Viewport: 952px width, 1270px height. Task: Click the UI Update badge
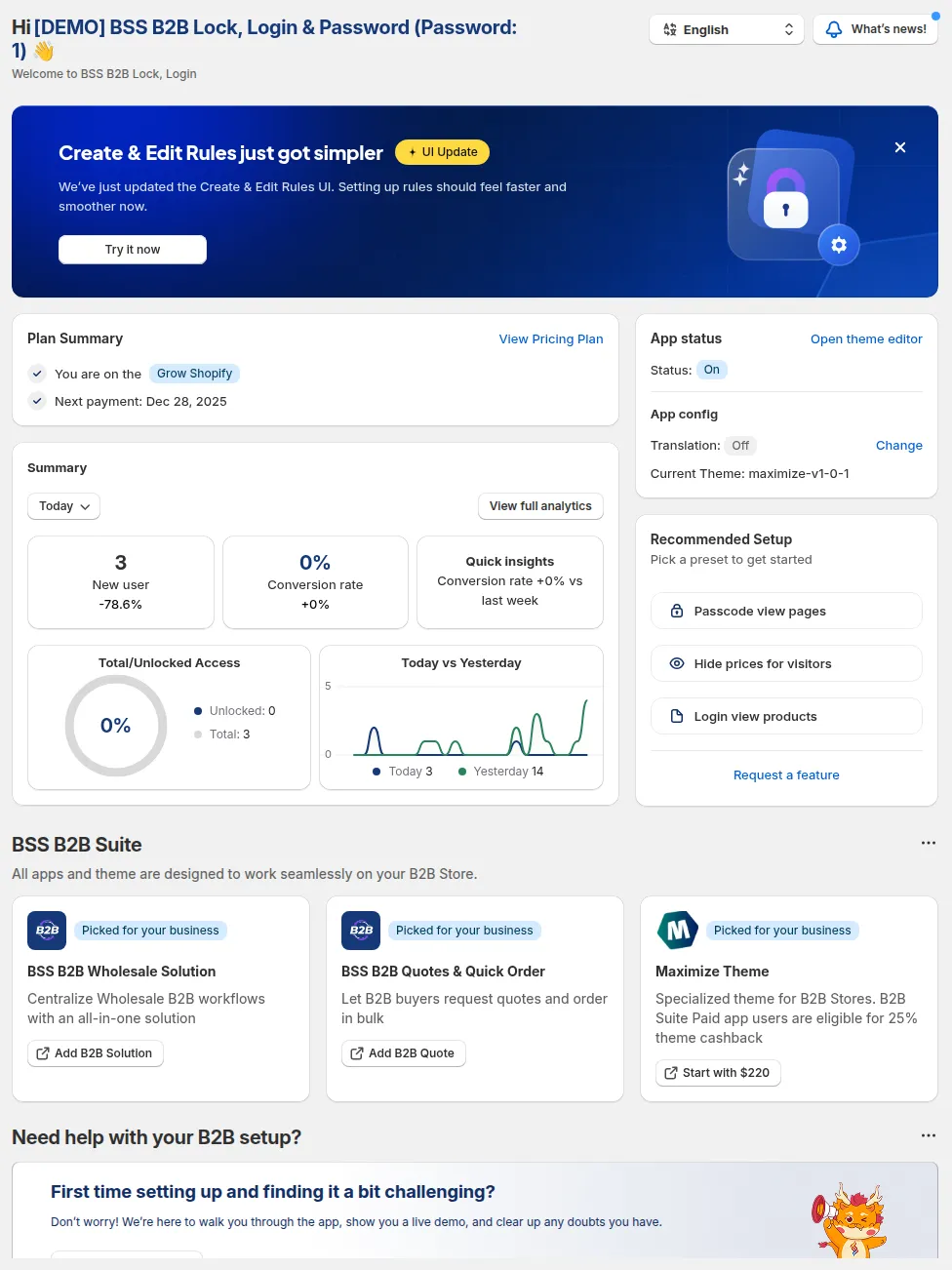pyautogui.click(x=443, y=152)
